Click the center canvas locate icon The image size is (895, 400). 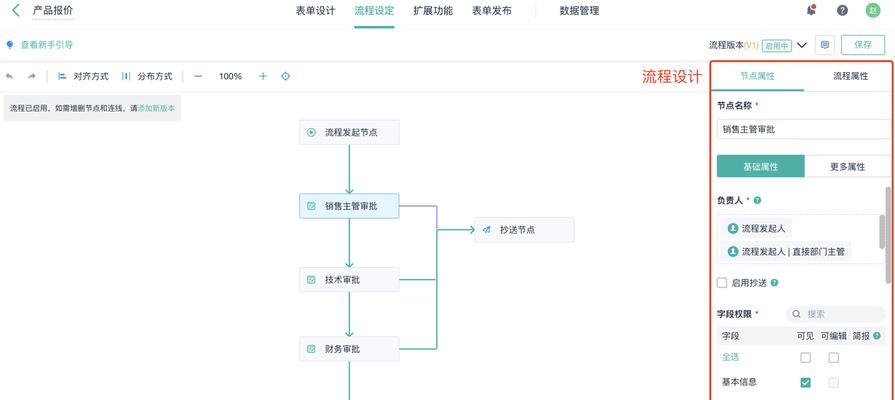[x=286, y=76]
